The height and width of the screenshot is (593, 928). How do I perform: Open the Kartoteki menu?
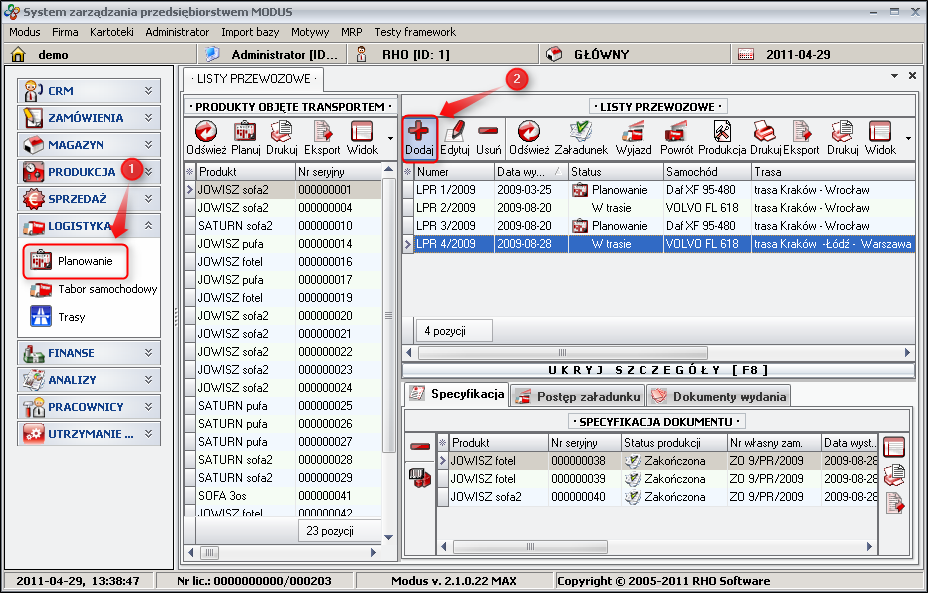[111, 32]
